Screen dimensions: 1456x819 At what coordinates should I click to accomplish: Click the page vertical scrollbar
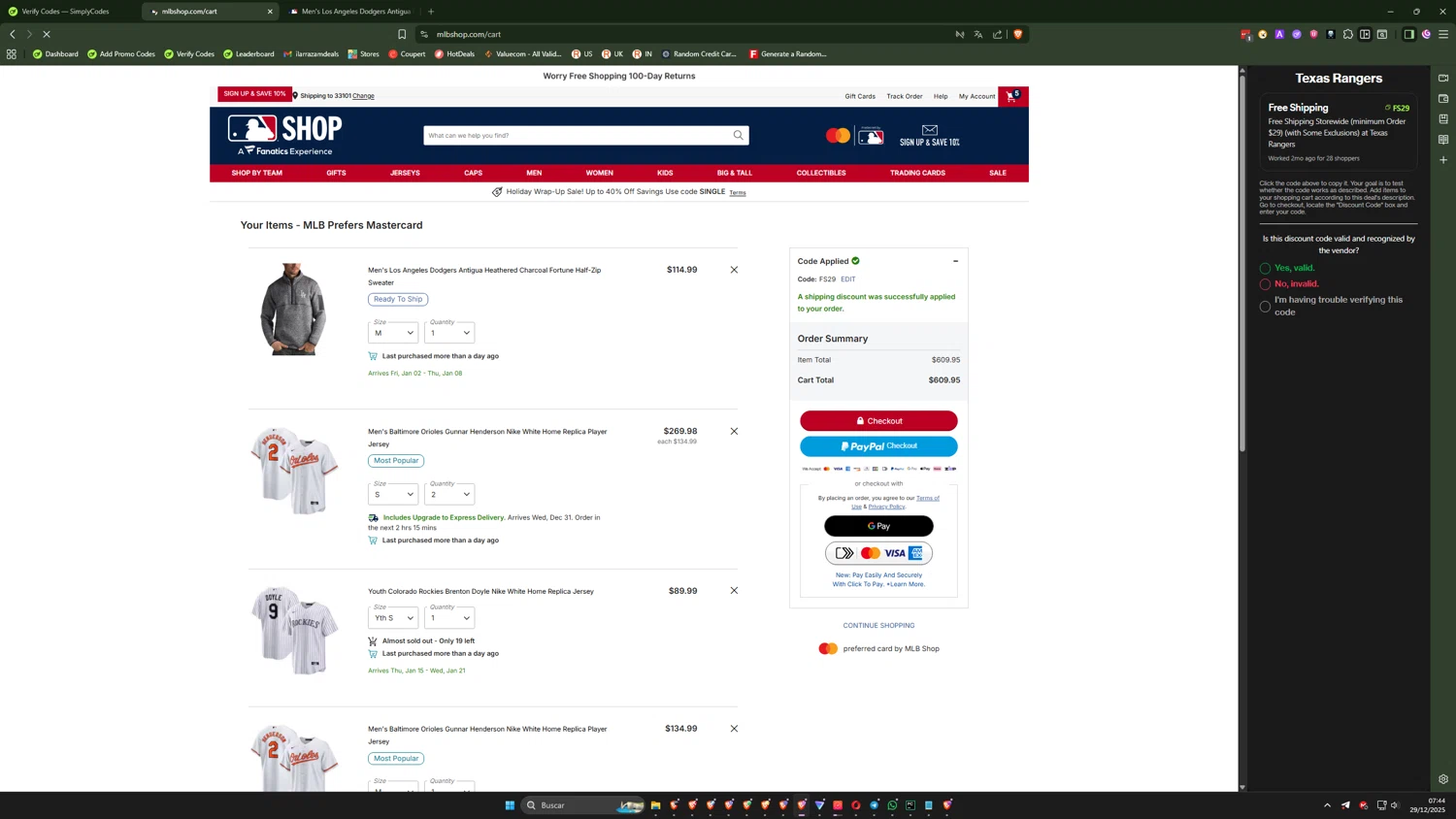point(1241,262)
